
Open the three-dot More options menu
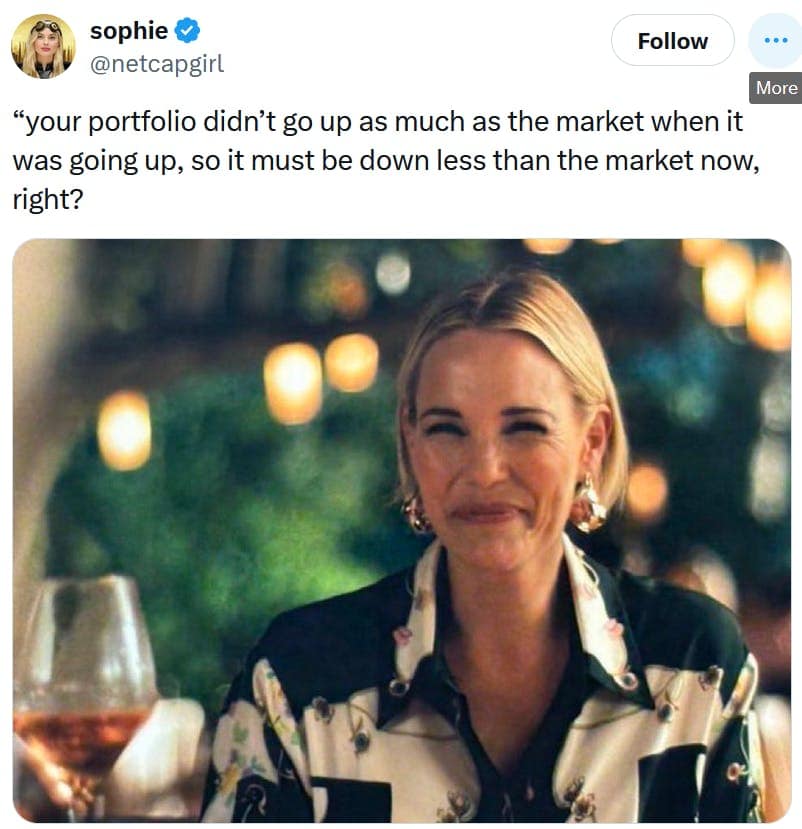pos(775,41)
